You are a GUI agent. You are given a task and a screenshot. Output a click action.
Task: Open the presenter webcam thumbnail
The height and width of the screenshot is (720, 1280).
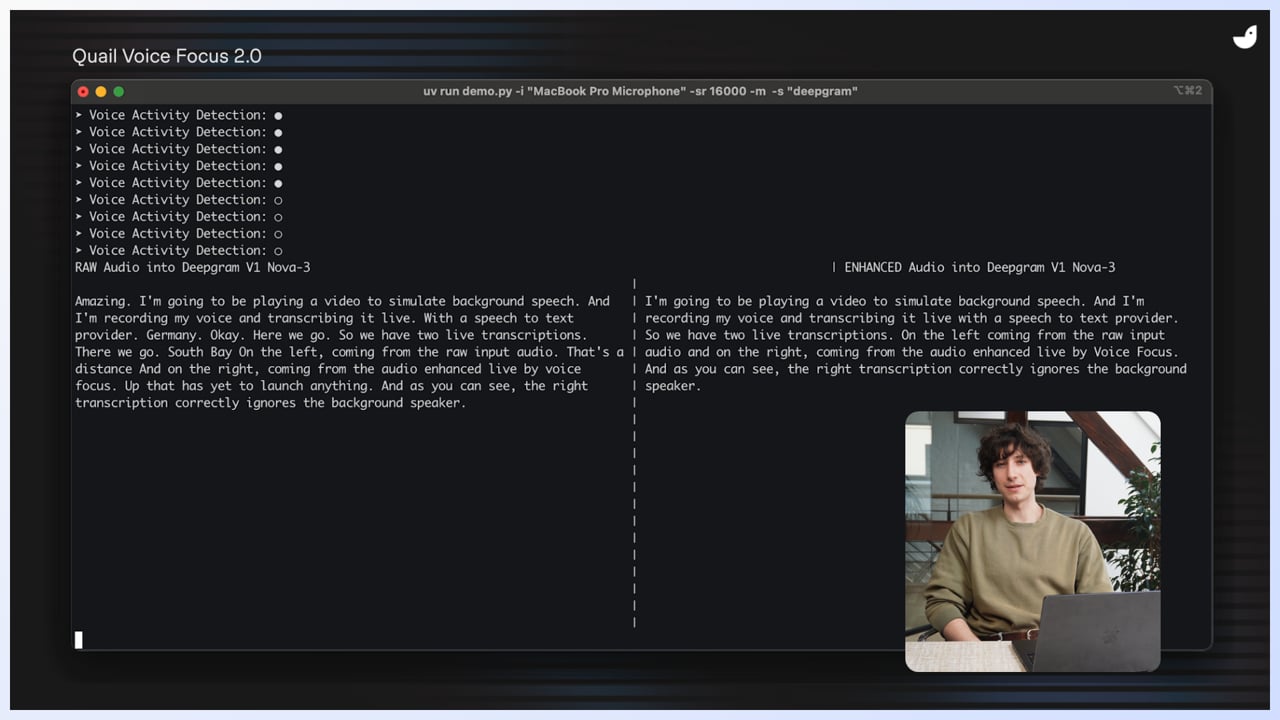[1033, 541]
